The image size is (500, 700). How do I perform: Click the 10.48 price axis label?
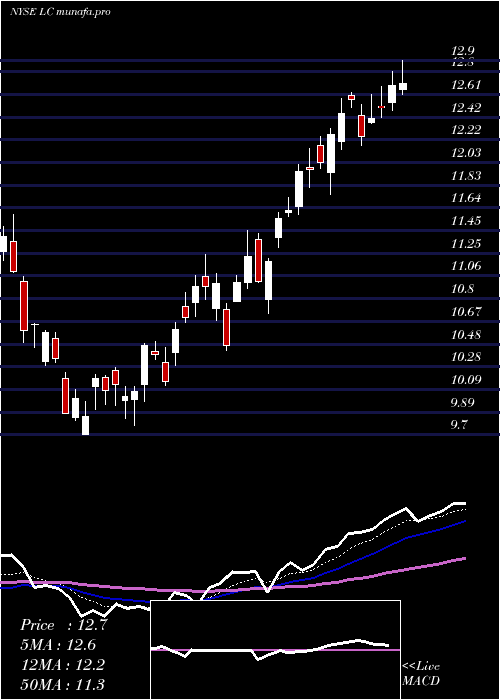tap(467, 335)
